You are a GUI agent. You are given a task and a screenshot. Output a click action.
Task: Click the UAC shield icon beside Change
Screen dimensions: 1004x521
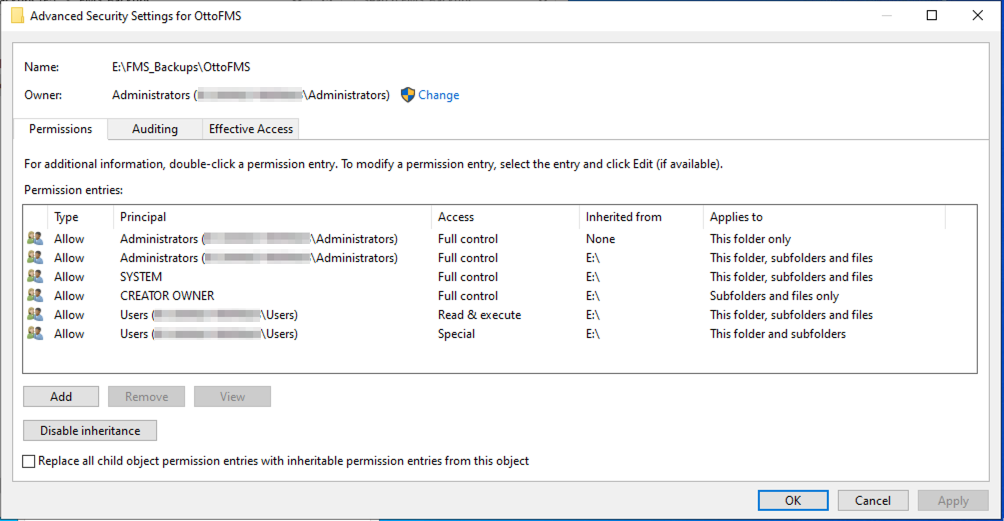pos(408,95)
